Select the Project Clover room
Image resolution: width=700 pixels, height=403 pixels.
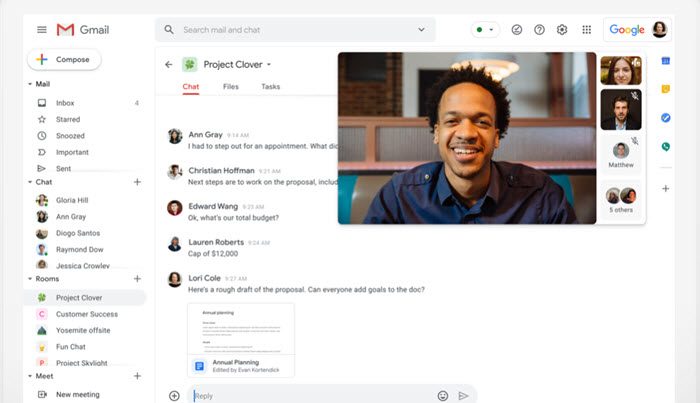point(85,298)
